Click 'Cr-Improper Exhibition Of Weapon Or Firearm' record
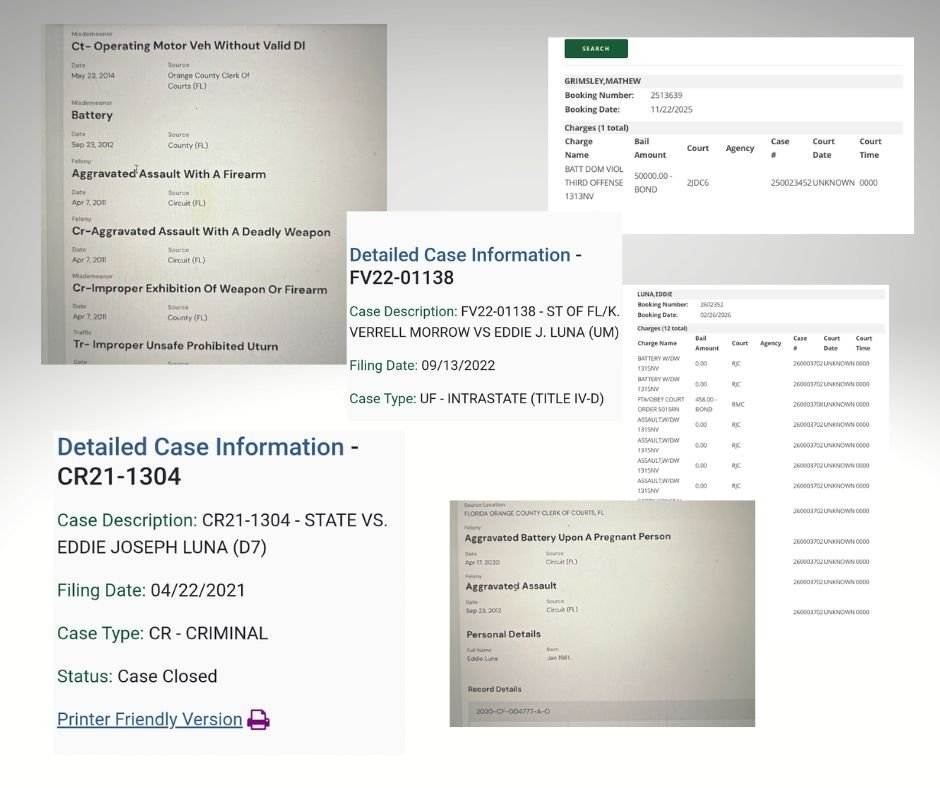The image size is (940, 788). pos(200,289)
